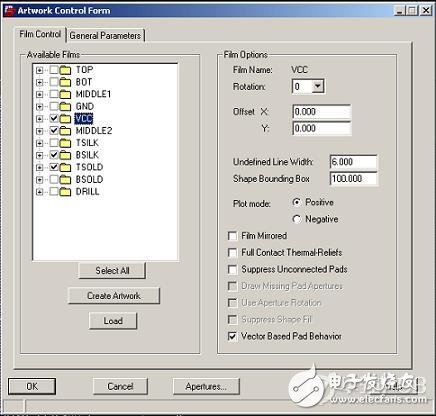Image resolution: width=436 pixels, height=416 pixels.
Task: Click the TSILK folder icon
Action: point(65,143)
